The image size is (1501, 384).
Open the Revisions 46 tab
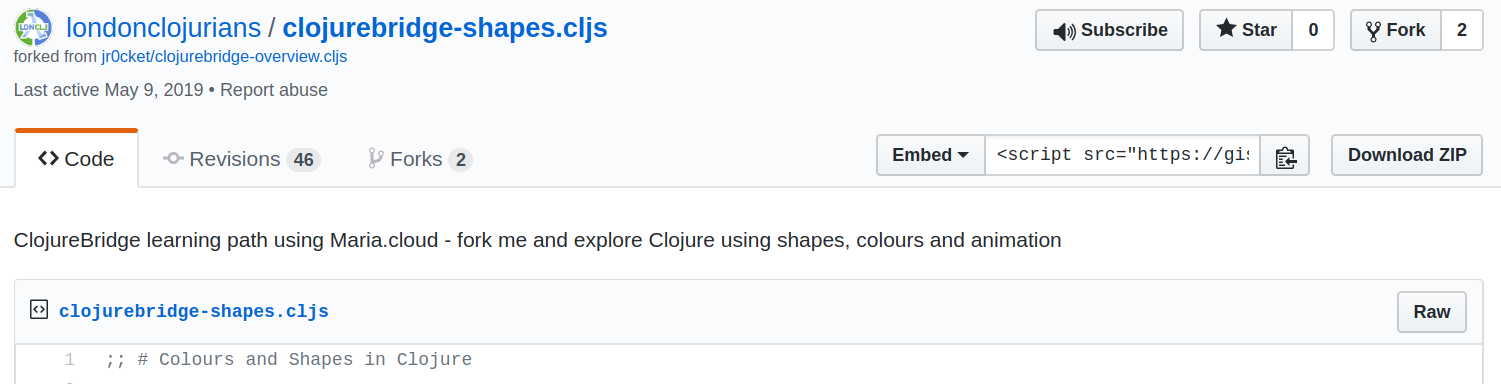(x=241, y=159)
